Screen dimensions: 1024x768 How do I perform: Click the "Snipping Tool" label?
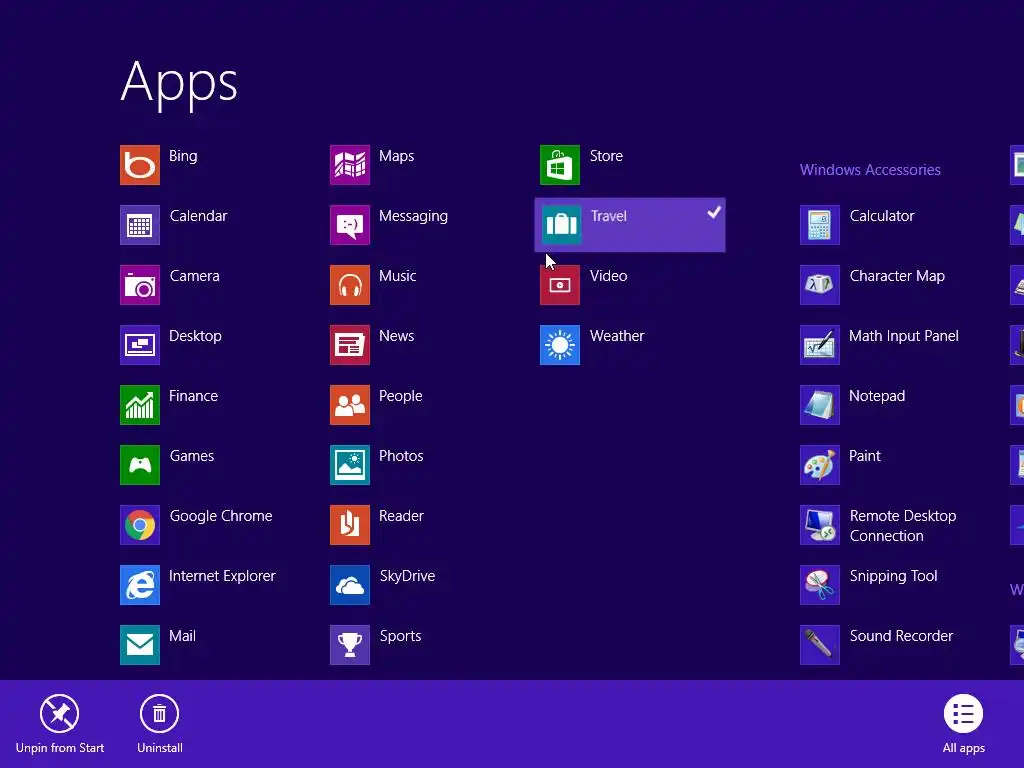pos(893,577)
